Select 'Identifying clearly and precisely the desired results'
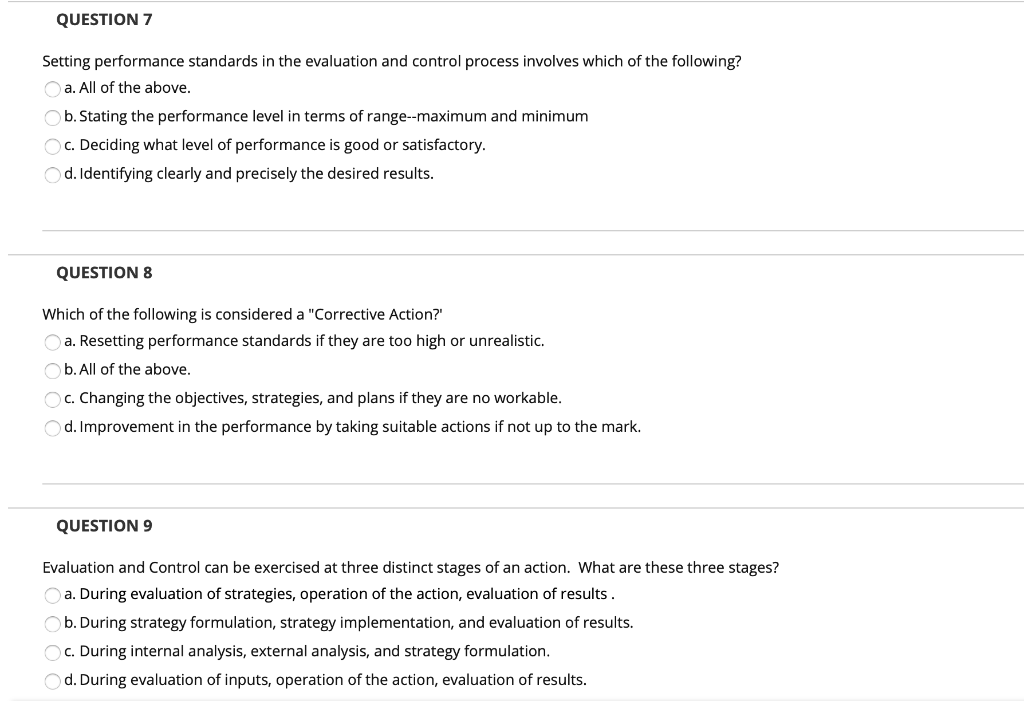The image size is (1024, 701). point(52,174)
